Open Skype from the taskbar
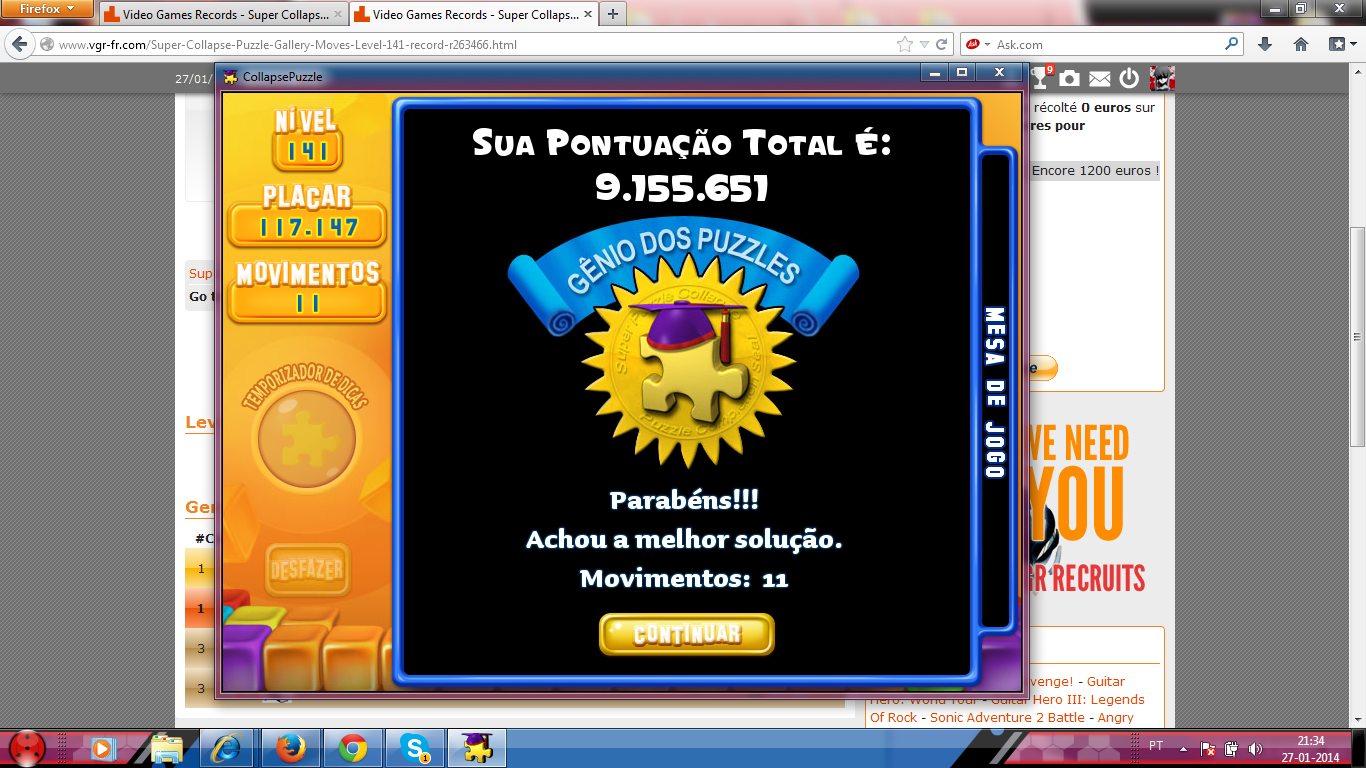Screen dimensions: 1366x768 (414, 748)
